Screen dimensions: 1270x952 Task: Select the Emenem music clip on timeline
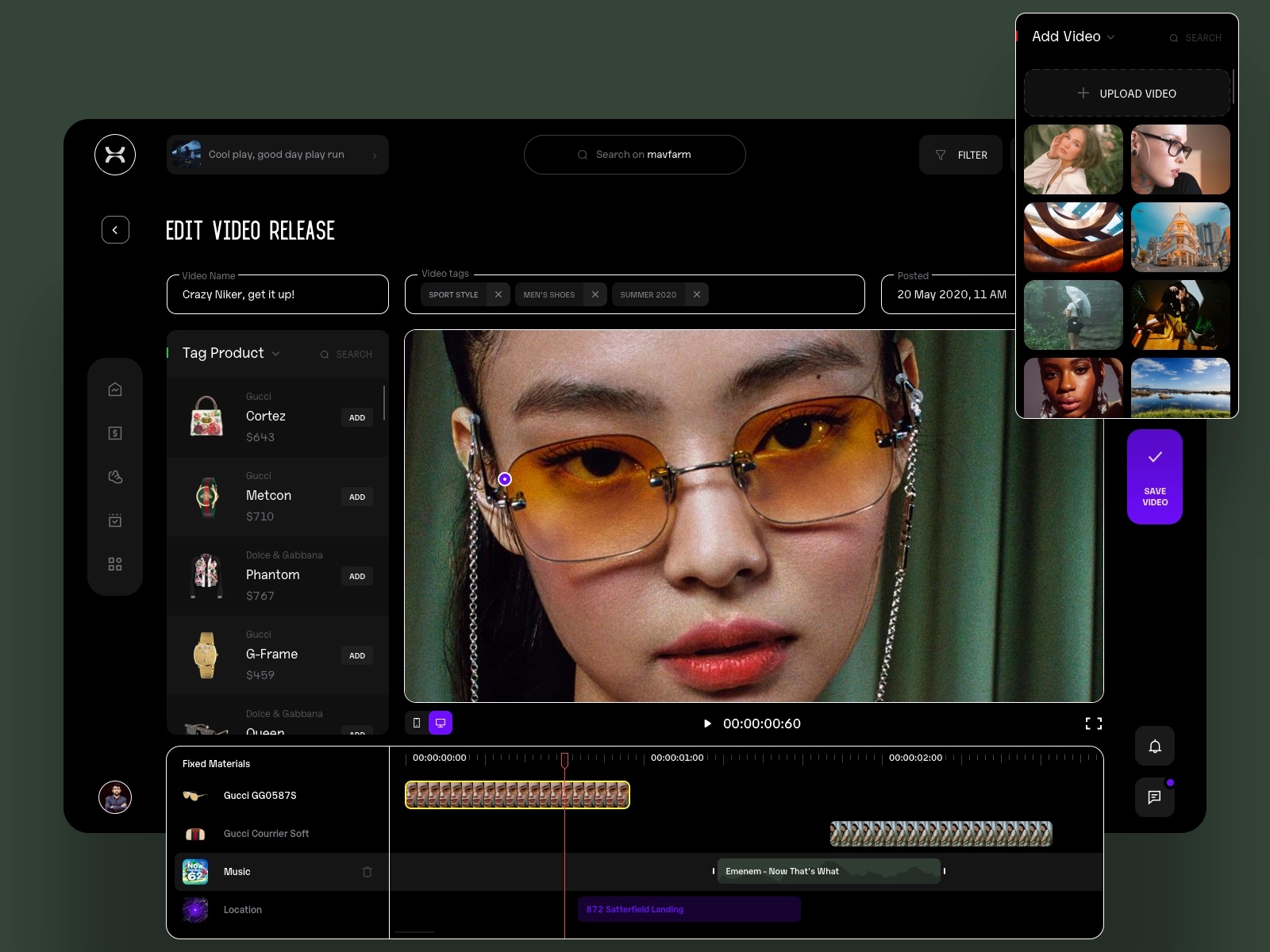point(829,871)
